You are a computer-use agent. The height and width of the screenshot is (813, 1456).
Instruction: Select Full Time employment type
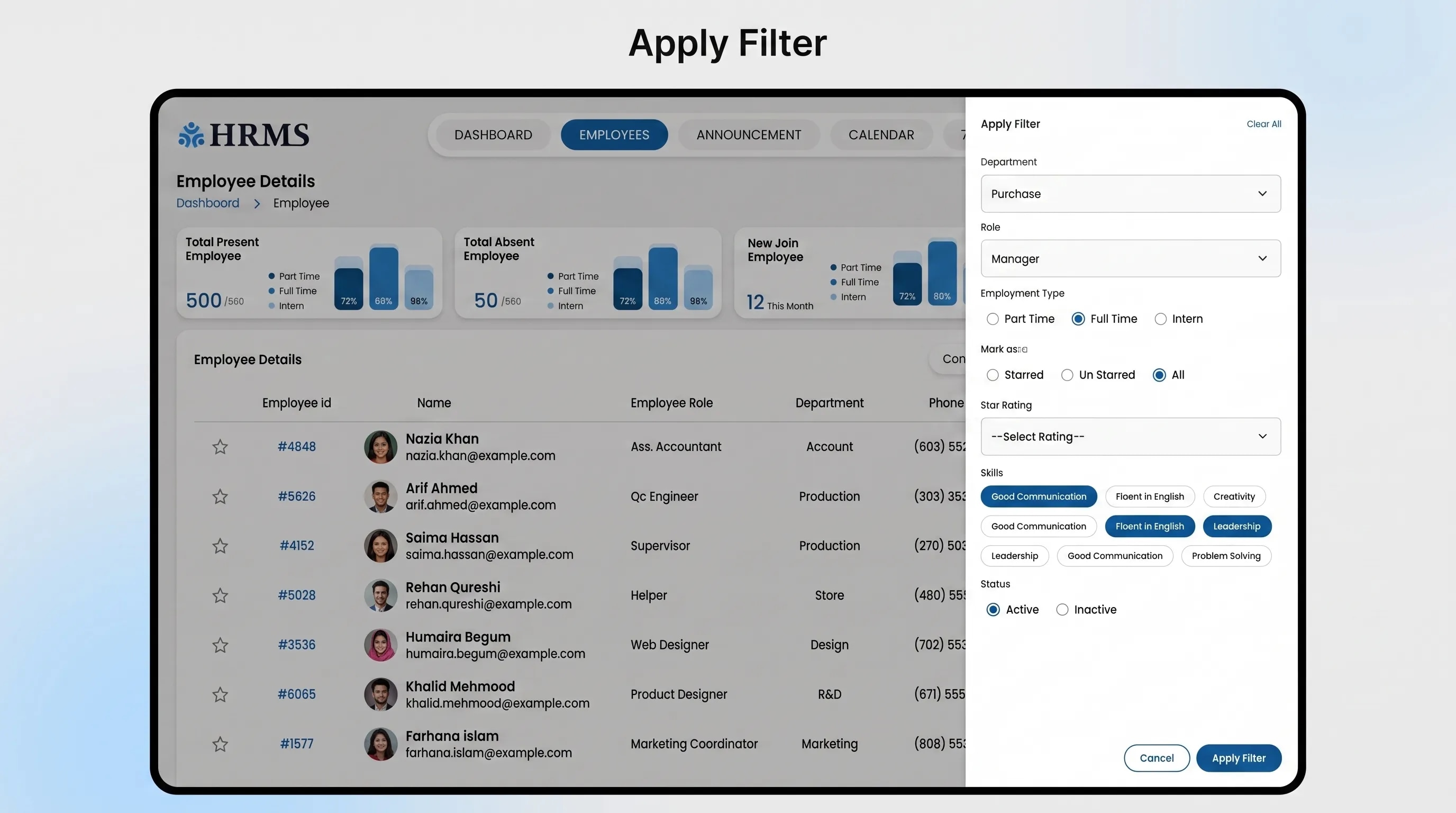click(1078, 319)
